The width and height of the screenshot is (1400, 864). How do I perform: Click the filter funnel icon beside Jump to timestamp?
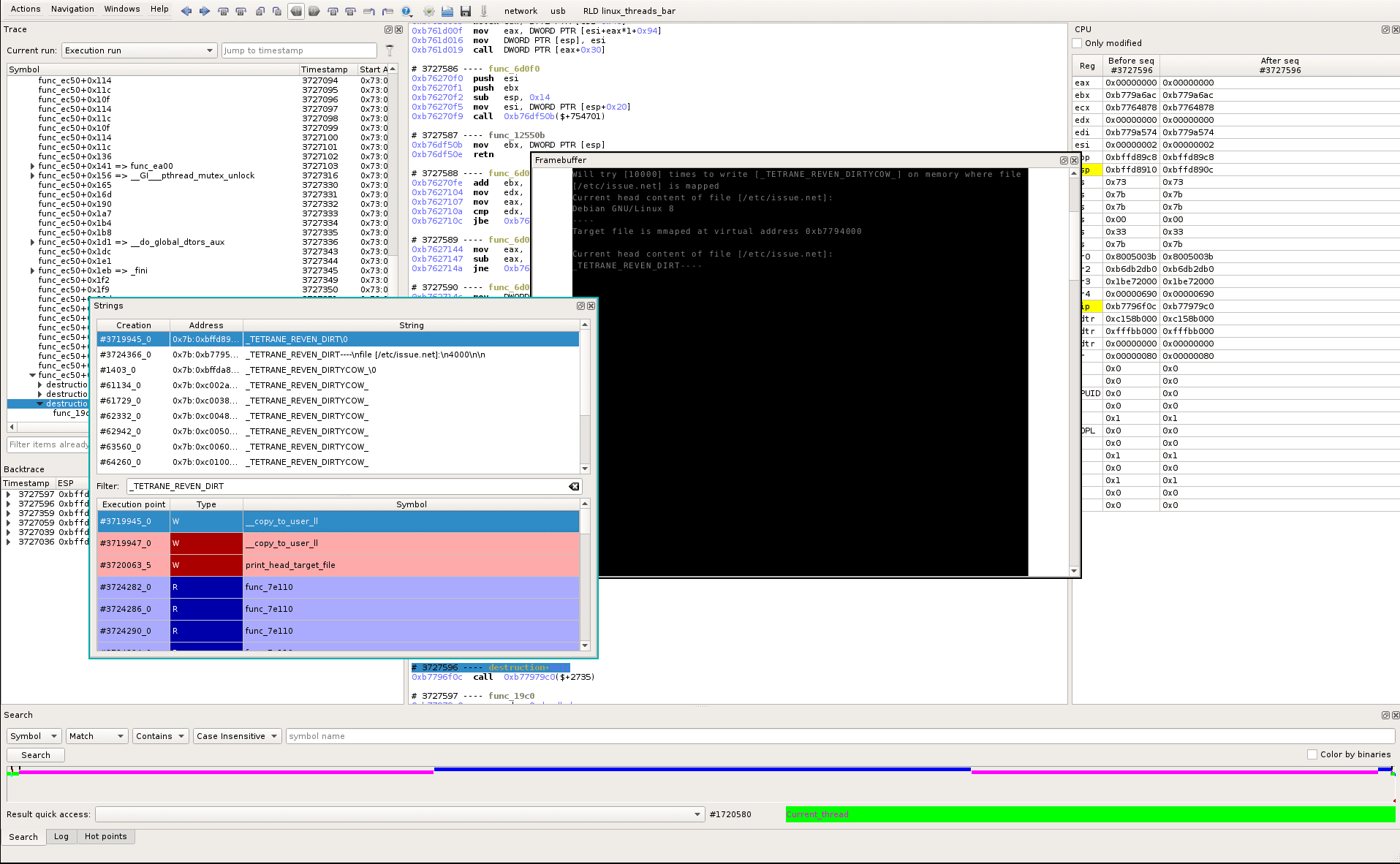click(390, 50)
